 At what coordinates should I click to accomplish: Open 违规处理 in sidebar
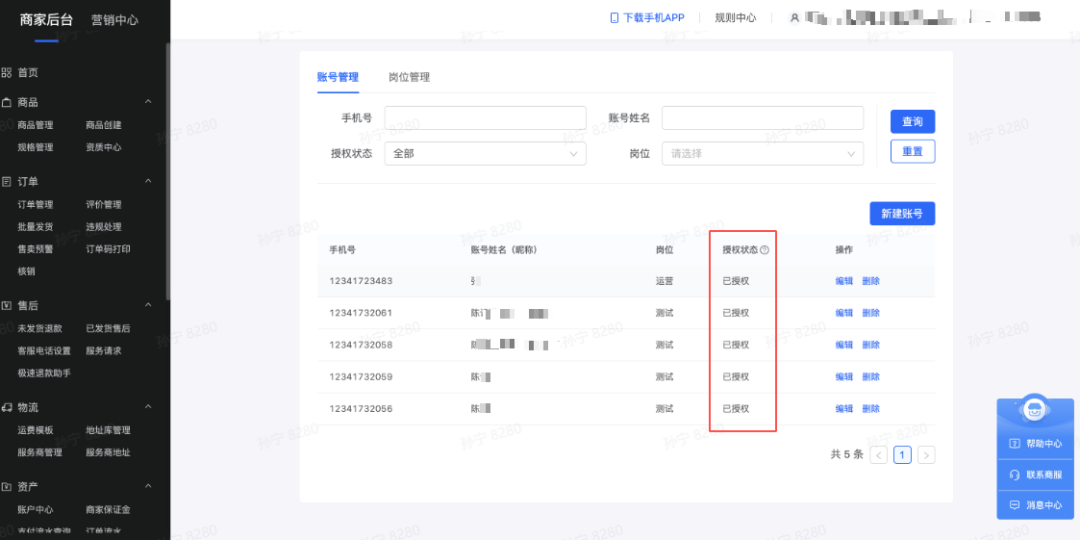click(x=103, y=227)
